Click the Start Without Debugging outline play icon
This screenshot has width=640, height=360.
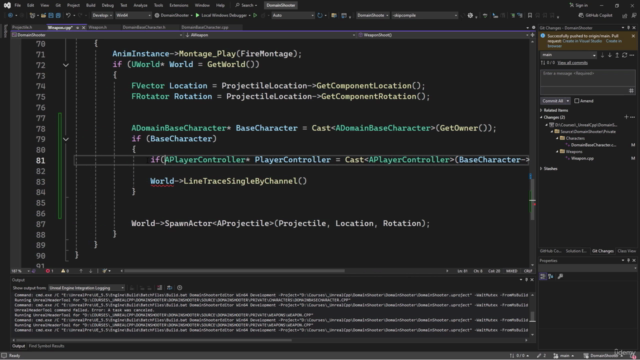pos(255,16)
